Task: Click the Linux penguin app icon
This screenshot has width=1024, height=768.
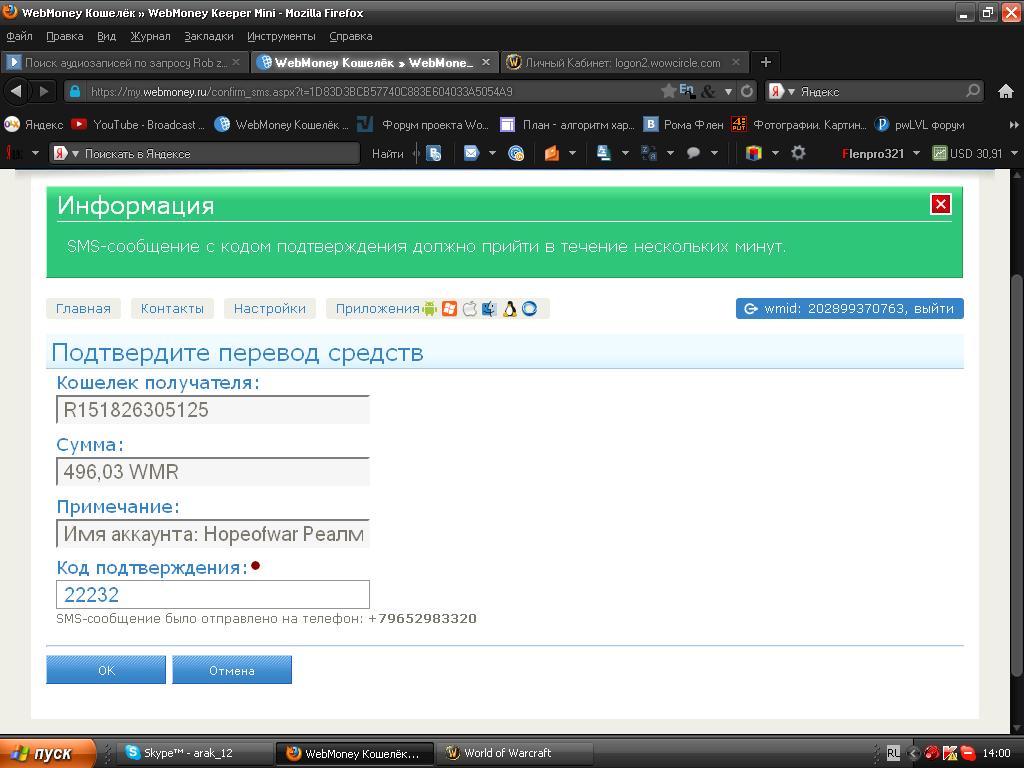Action: pos(509,309)
